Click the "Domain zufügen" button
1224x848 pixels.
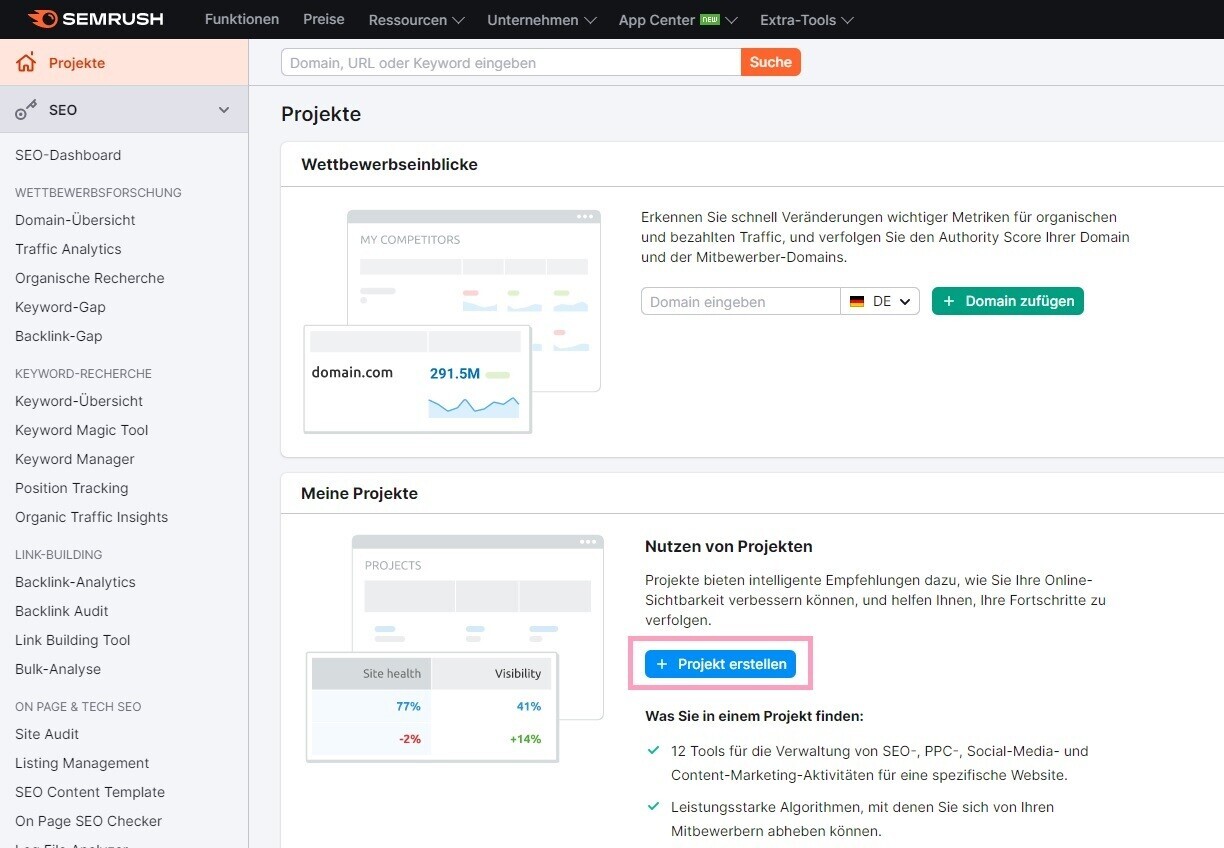coord(1007,301)
